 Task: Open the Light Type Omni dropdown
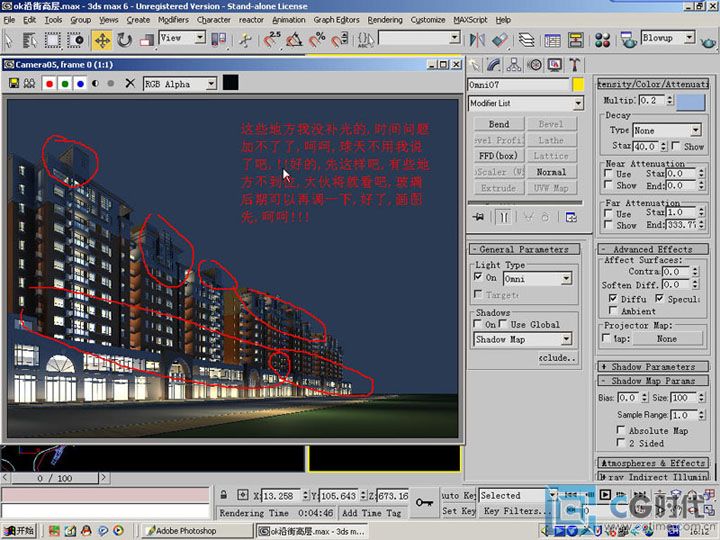566,278
